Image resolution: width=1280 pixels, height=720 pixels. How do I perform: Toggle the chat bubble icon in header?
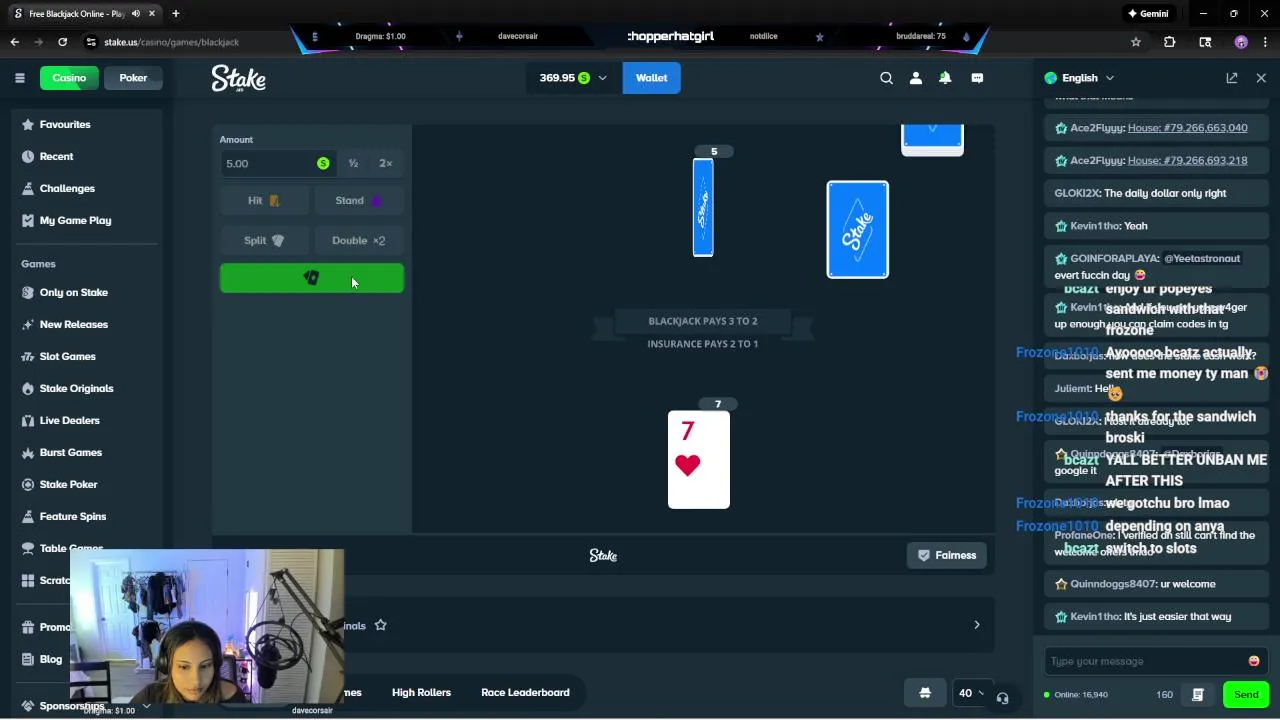pyautogui.click(x=977, y=78)
